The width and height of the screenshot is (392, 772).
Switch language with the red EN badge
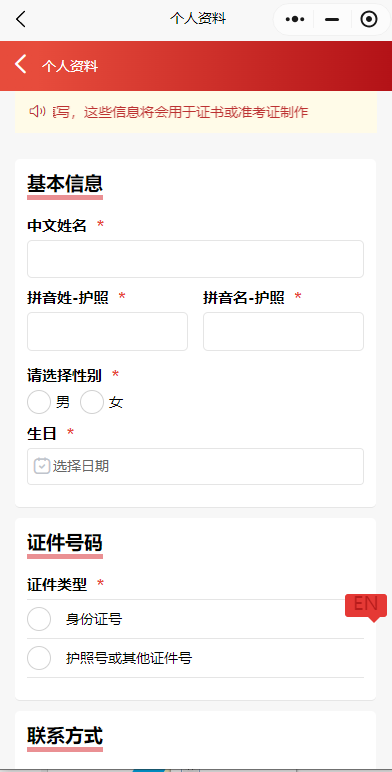(366, 606)
